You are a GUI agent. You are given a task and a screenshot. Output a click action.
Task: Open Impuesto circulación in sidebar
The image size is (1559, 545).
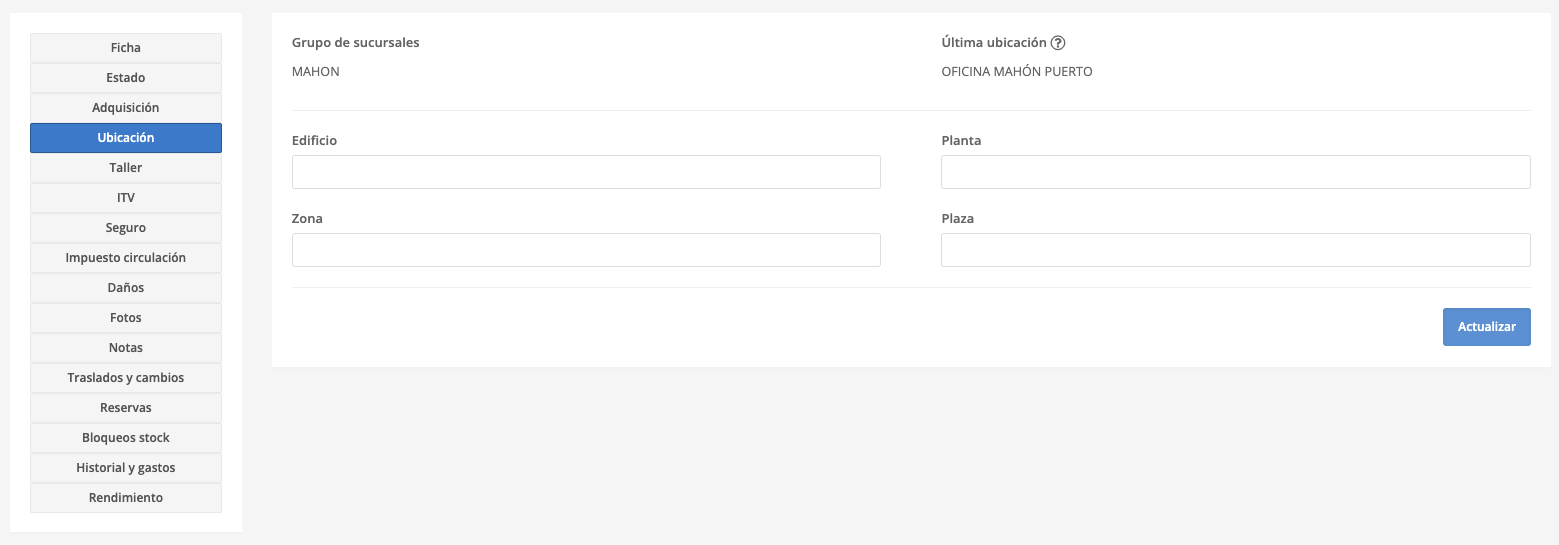pos(126,258)
